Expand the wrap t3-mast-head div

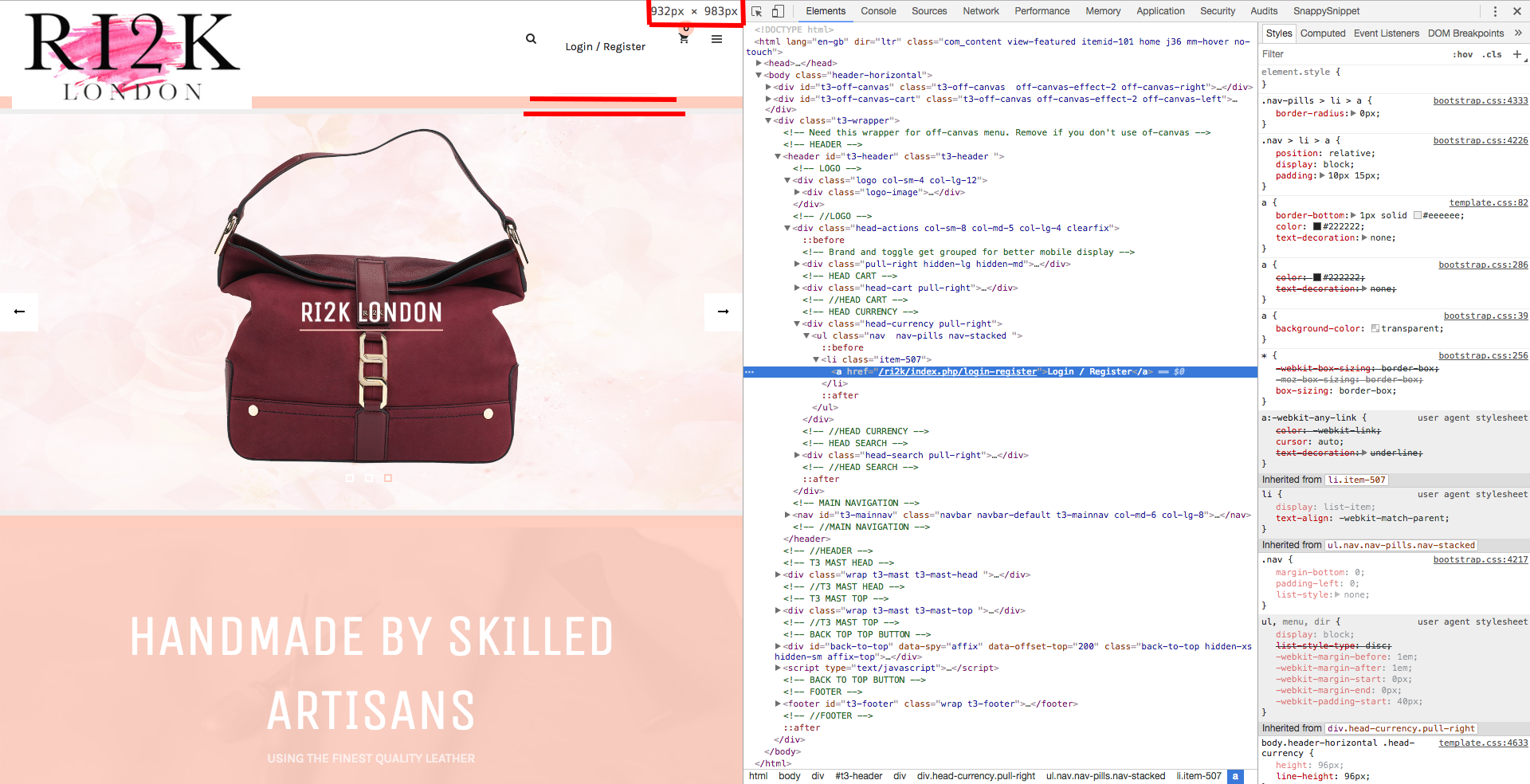click(779, 574)
